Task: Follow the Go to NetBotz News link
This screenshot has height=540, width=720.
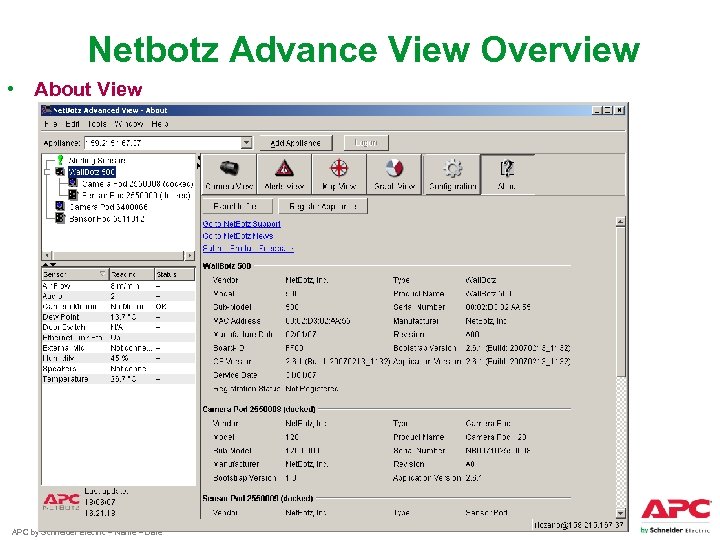Action: pyautogui.click(x=238, y=236)
